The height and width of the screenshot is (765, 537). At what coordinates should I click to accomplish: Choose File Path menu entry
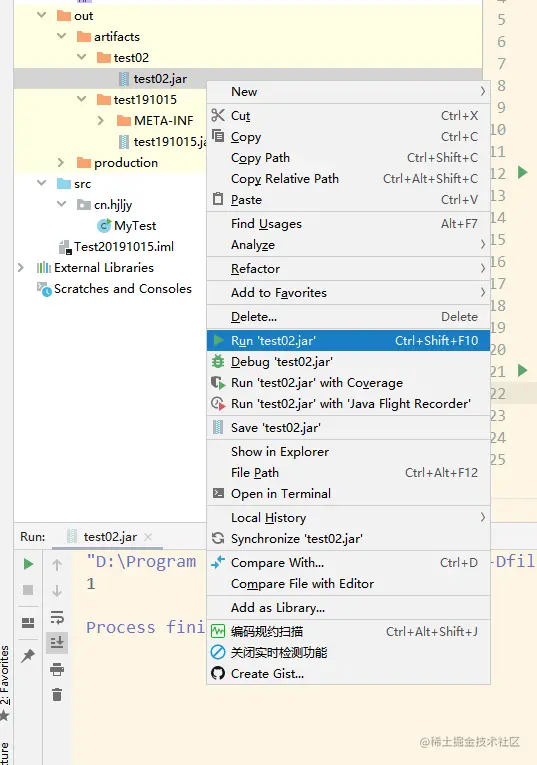(x=348, y=472)
